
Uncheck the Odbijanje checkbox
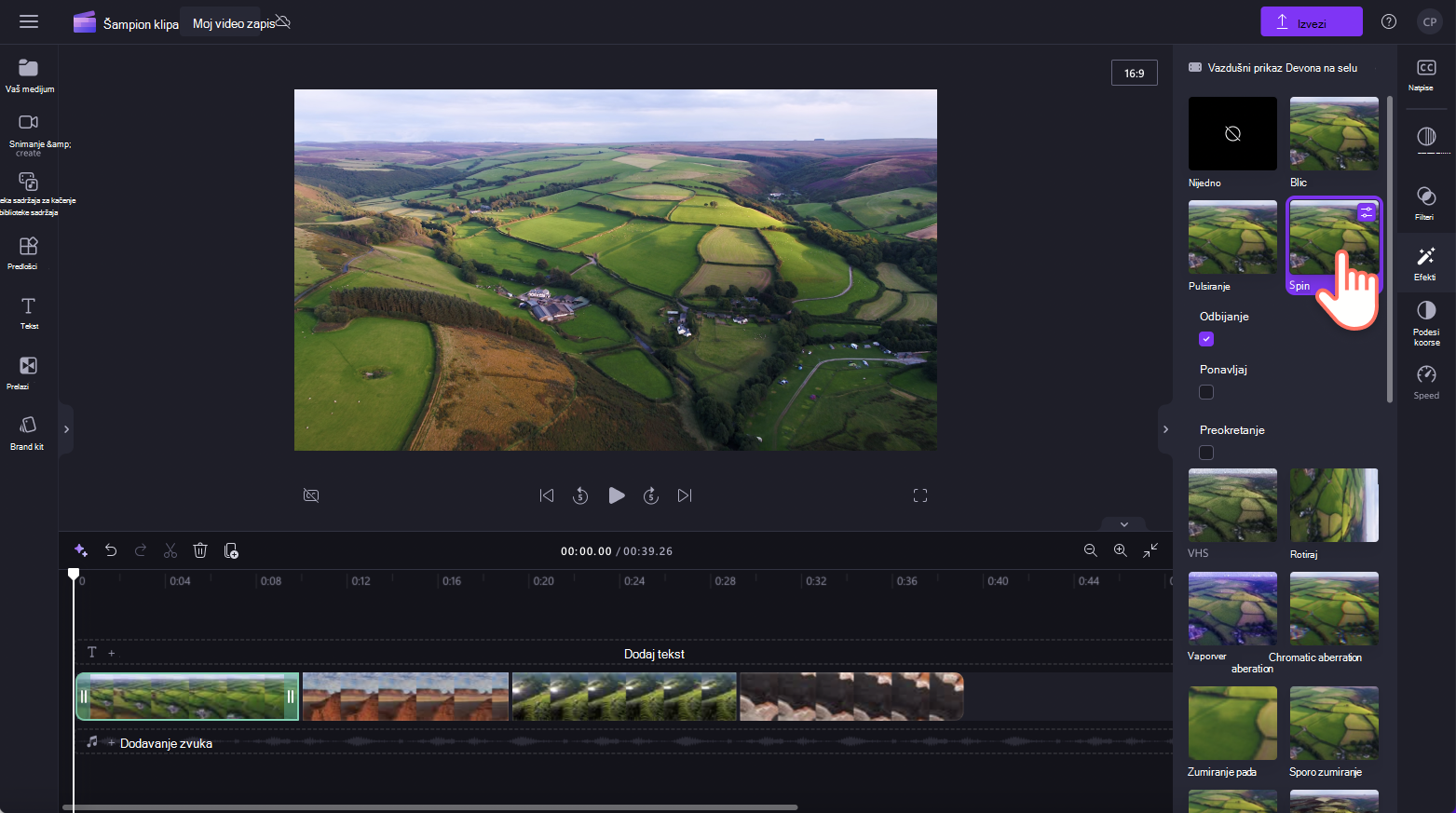pos(1206,339)
